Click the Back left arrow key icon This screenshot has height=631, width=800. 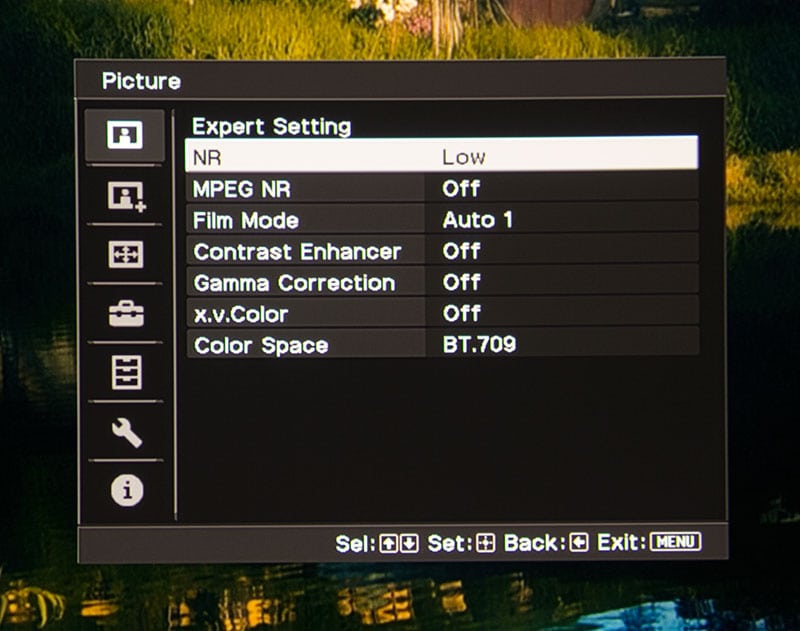click(579, 543)
